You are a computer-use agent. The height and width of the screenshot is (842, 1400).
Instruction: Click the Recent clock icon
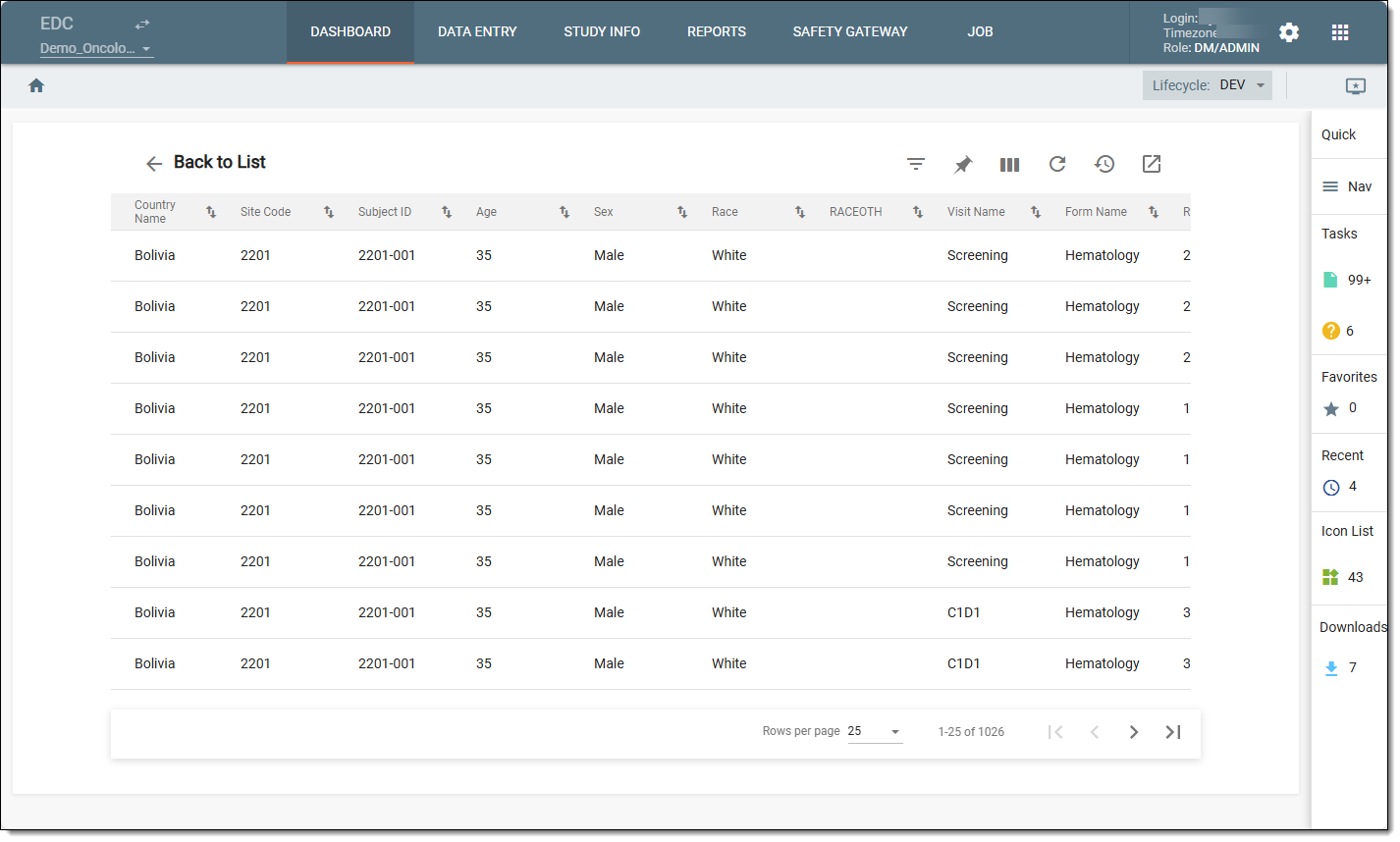pyautogui.click(x=1331, y=488)
